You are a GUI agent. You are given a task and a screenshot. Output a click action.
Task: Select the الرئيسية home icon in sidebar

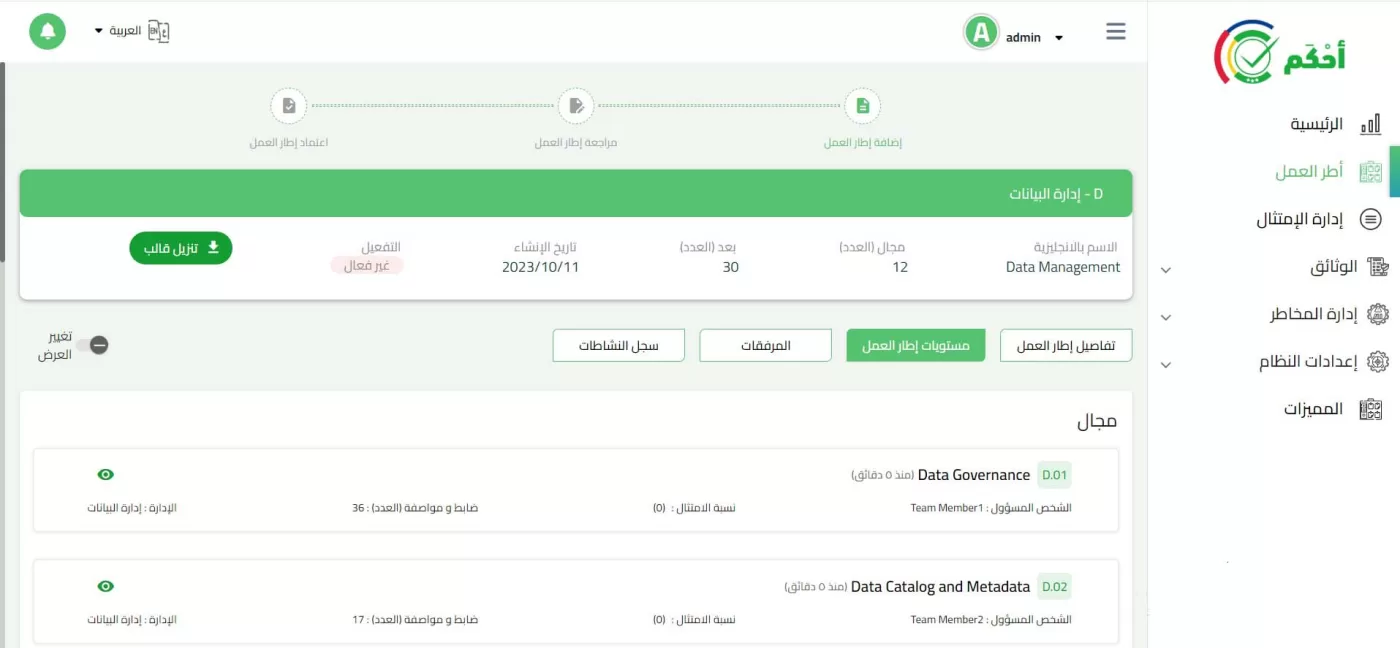point(1371,122)
